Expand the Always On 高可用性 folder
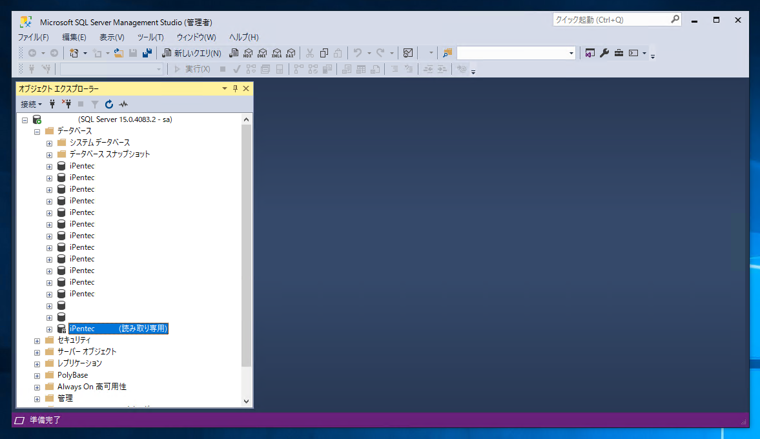This screenshot has width=760, height=439. click(37, 387)
